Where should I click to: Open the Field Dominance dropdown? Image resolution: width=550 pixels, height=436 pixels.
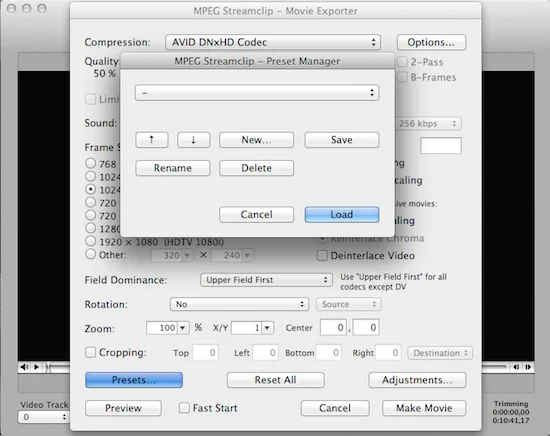click(266, 280)
